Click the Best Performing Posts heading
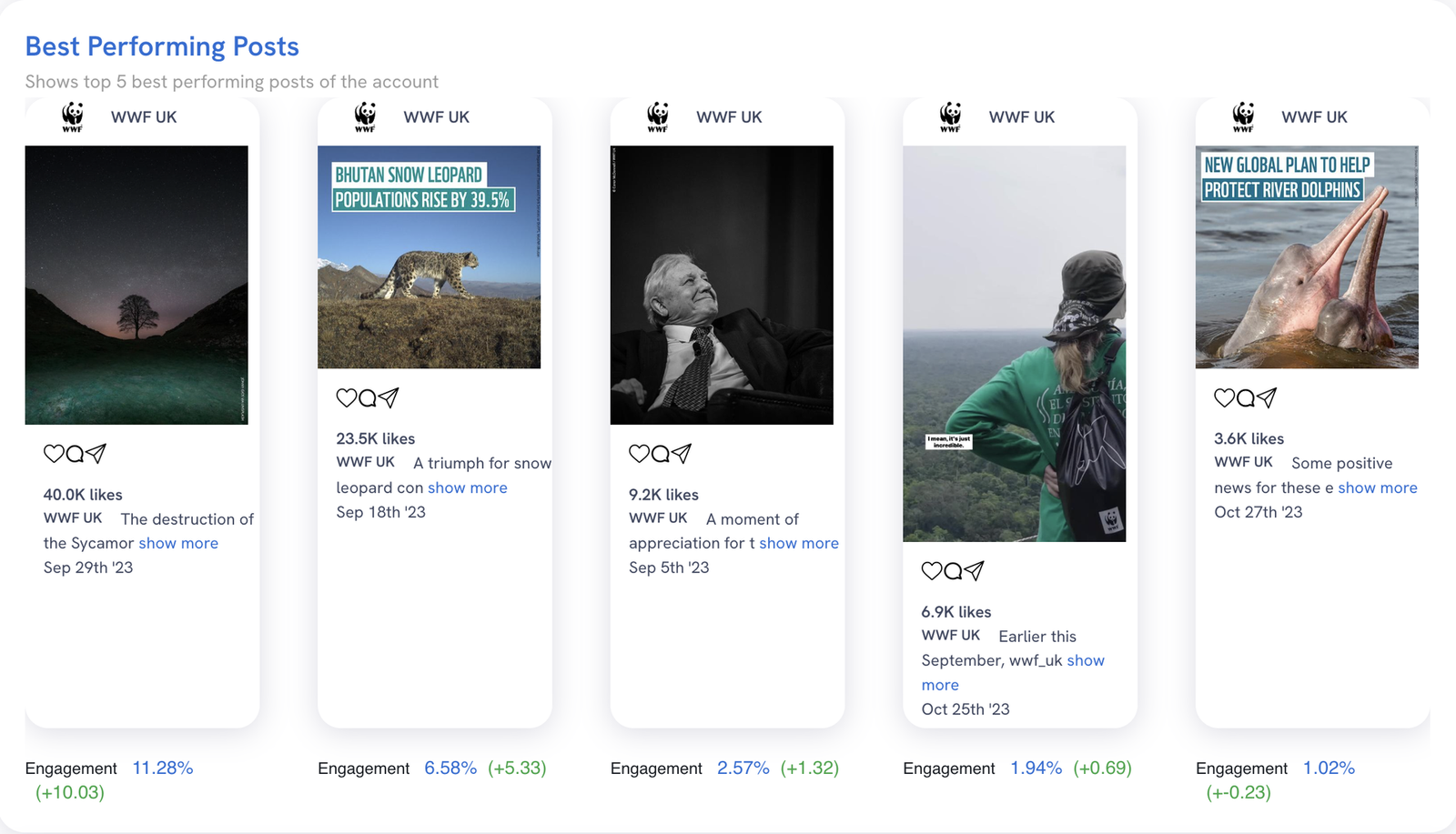1456x834 pixels. pyautogui.click(x=161, y=46)
